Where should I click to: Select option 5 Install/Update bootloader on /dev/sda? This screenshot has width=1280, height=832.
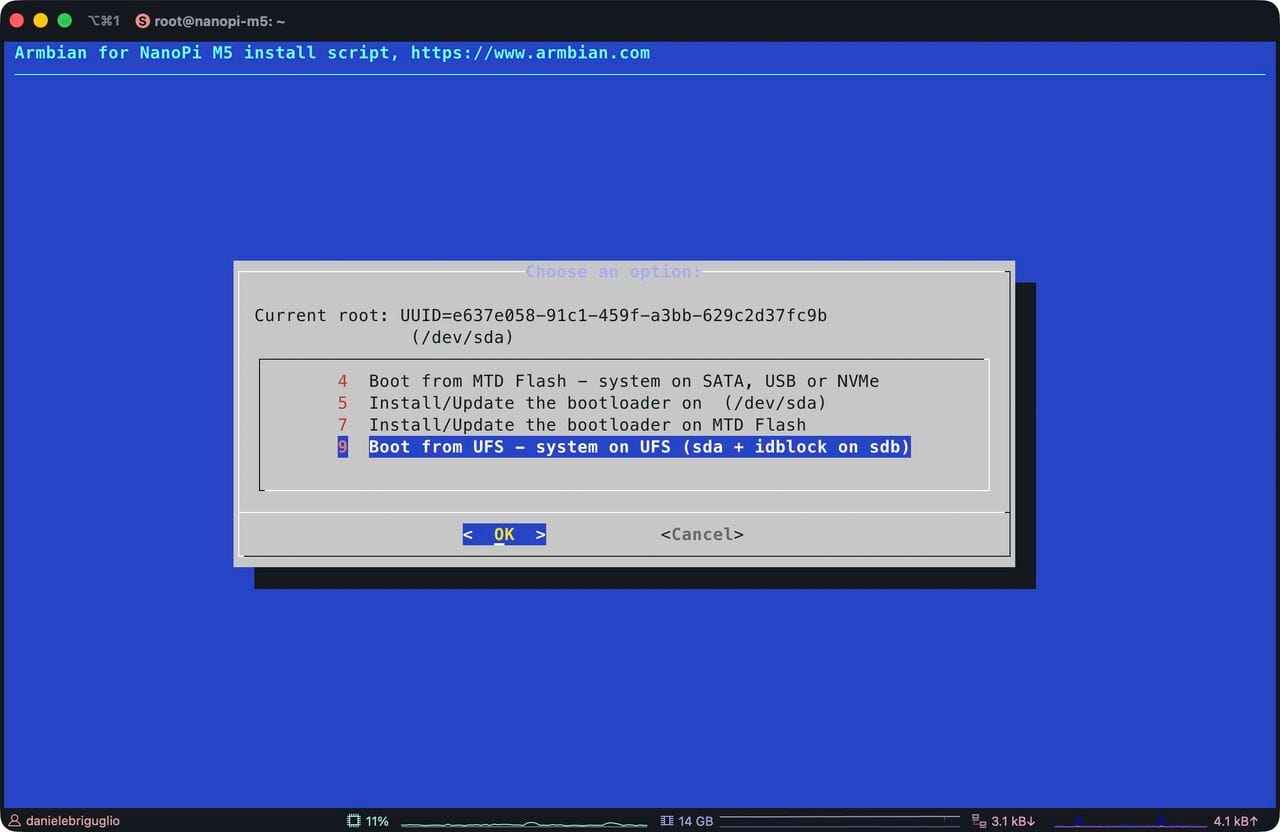(x=582, y=403)
